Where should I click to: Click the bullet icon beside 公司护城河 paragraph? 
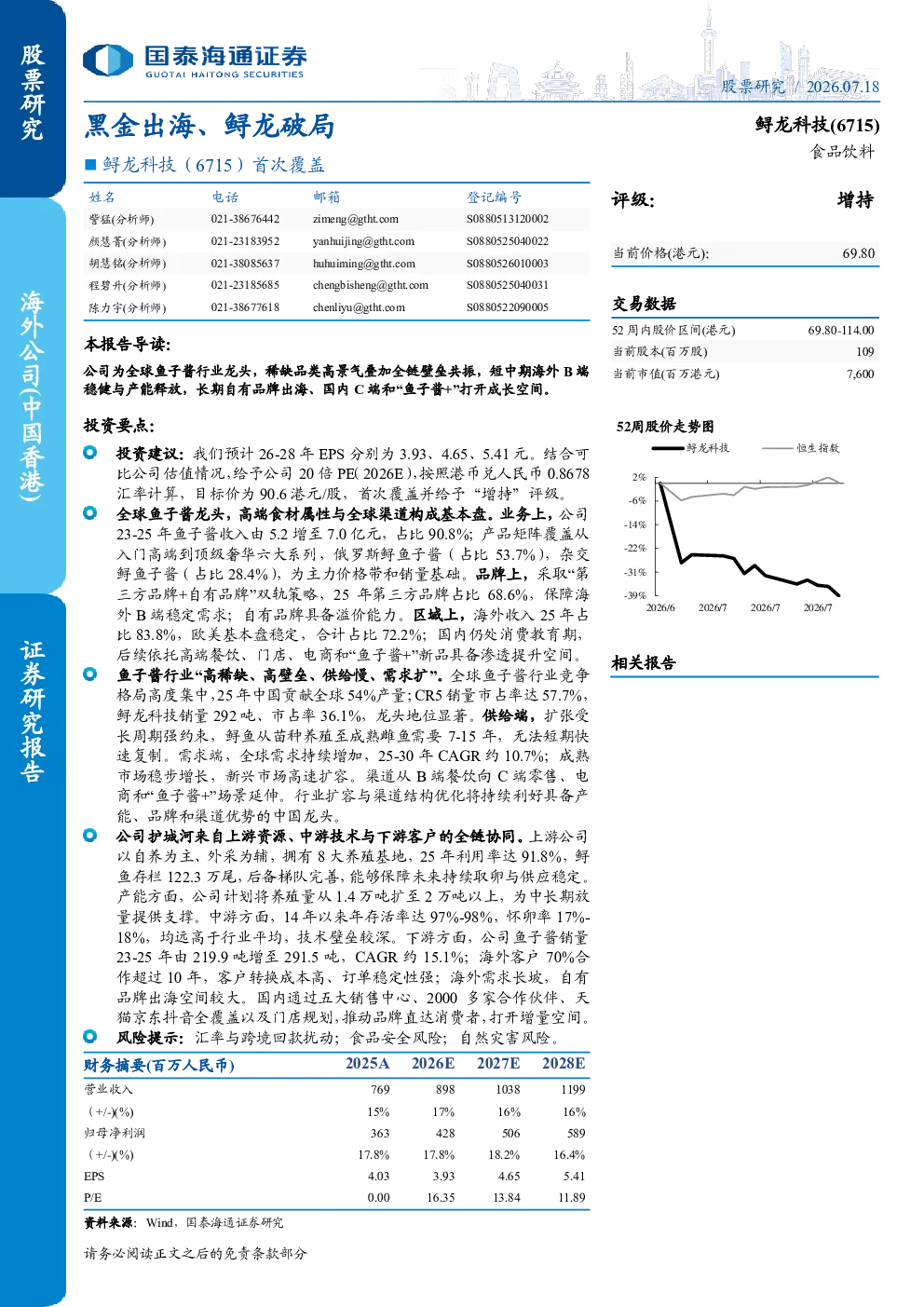(x=90, y=836)
